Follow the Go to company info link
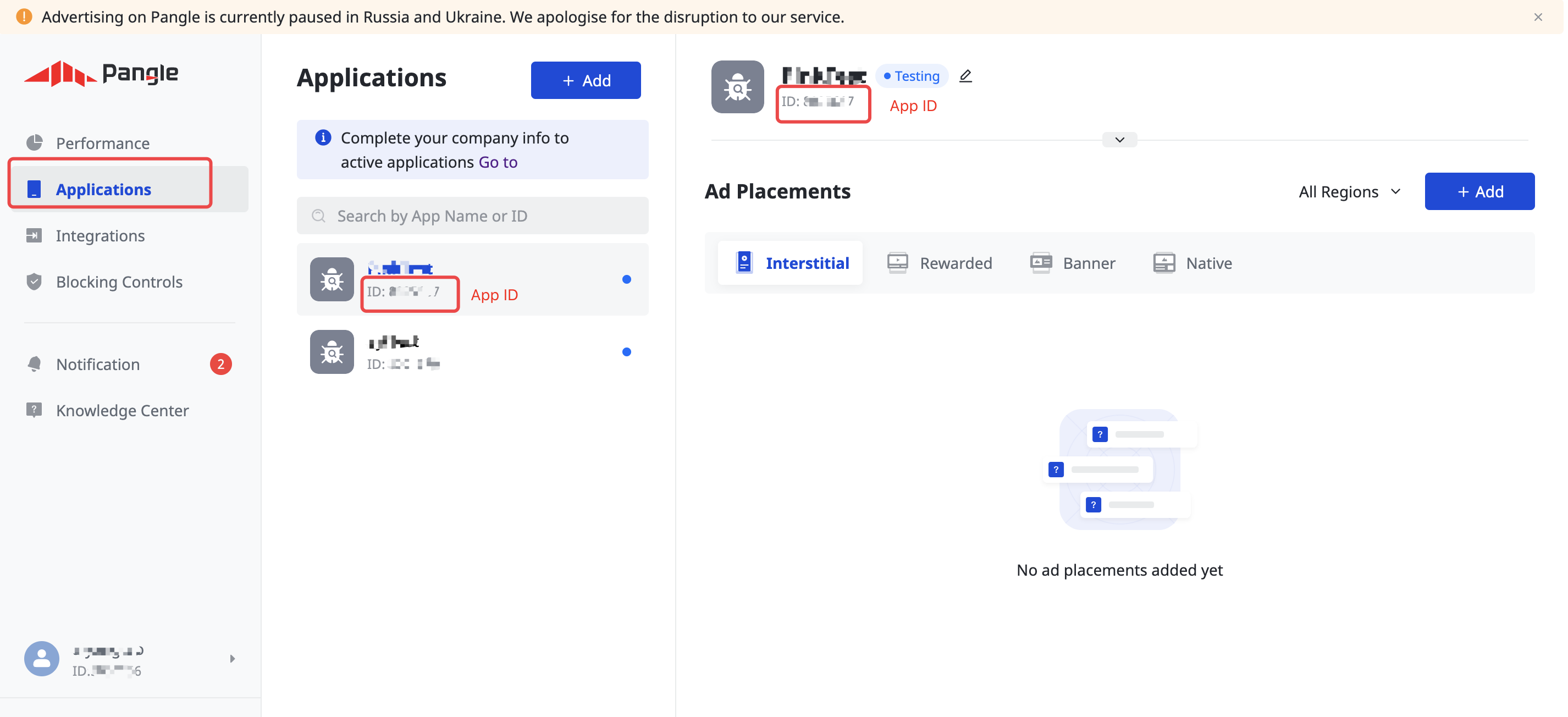1568x717 pixels. [x=498, y=163]
